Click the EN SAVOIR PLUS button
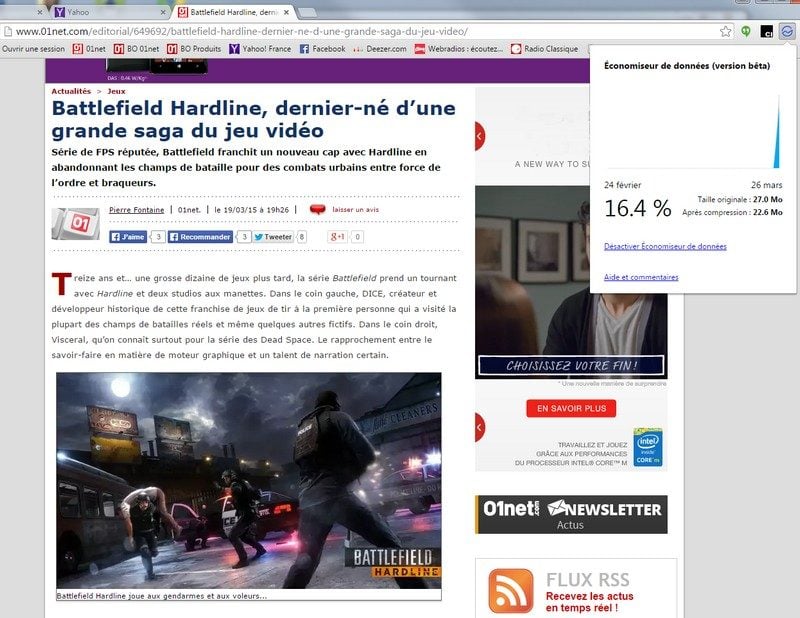 pyautogui.click(x=571, y=408)
